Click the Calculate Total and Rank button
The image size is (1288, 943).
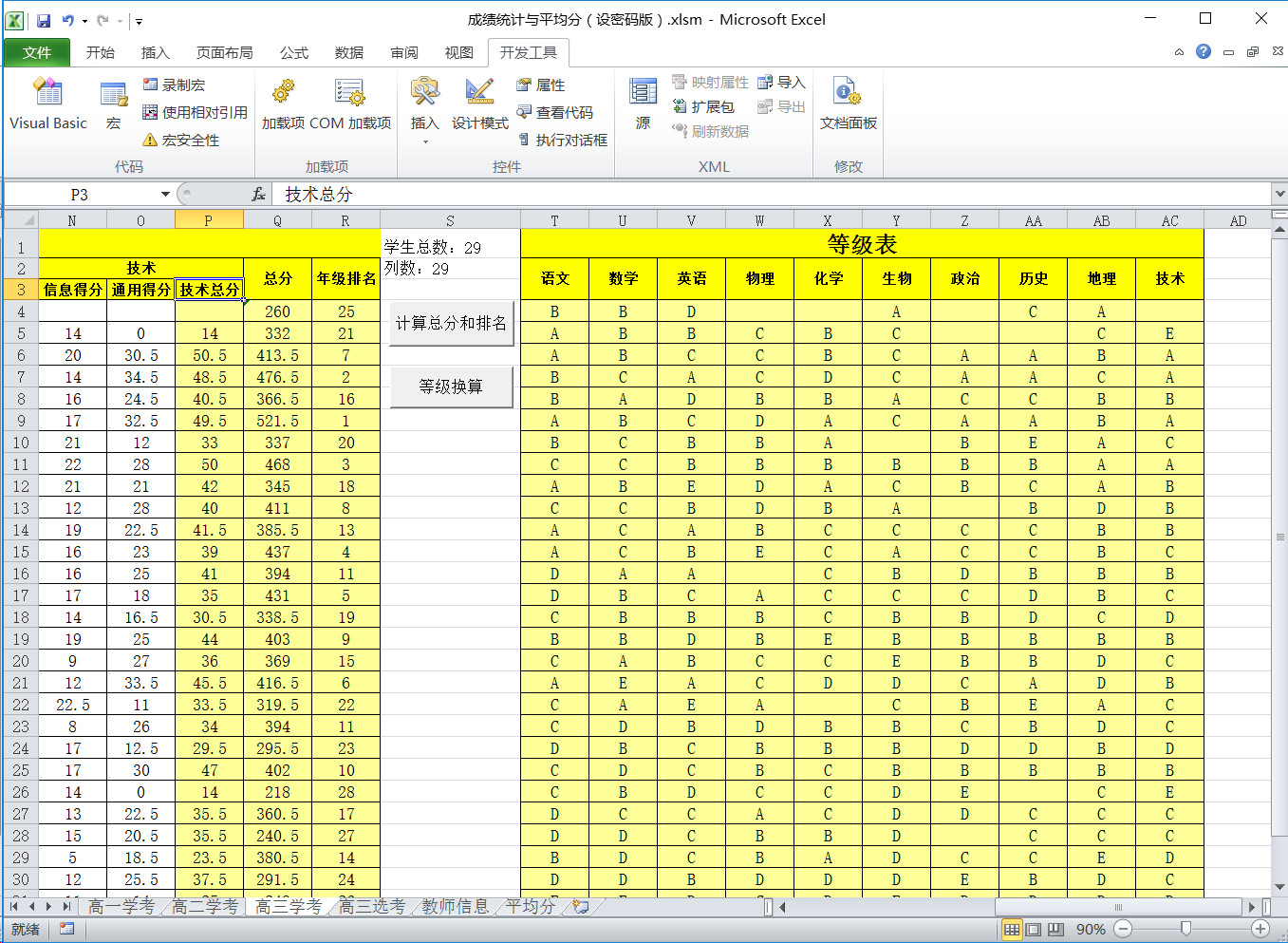pos(451,324)
